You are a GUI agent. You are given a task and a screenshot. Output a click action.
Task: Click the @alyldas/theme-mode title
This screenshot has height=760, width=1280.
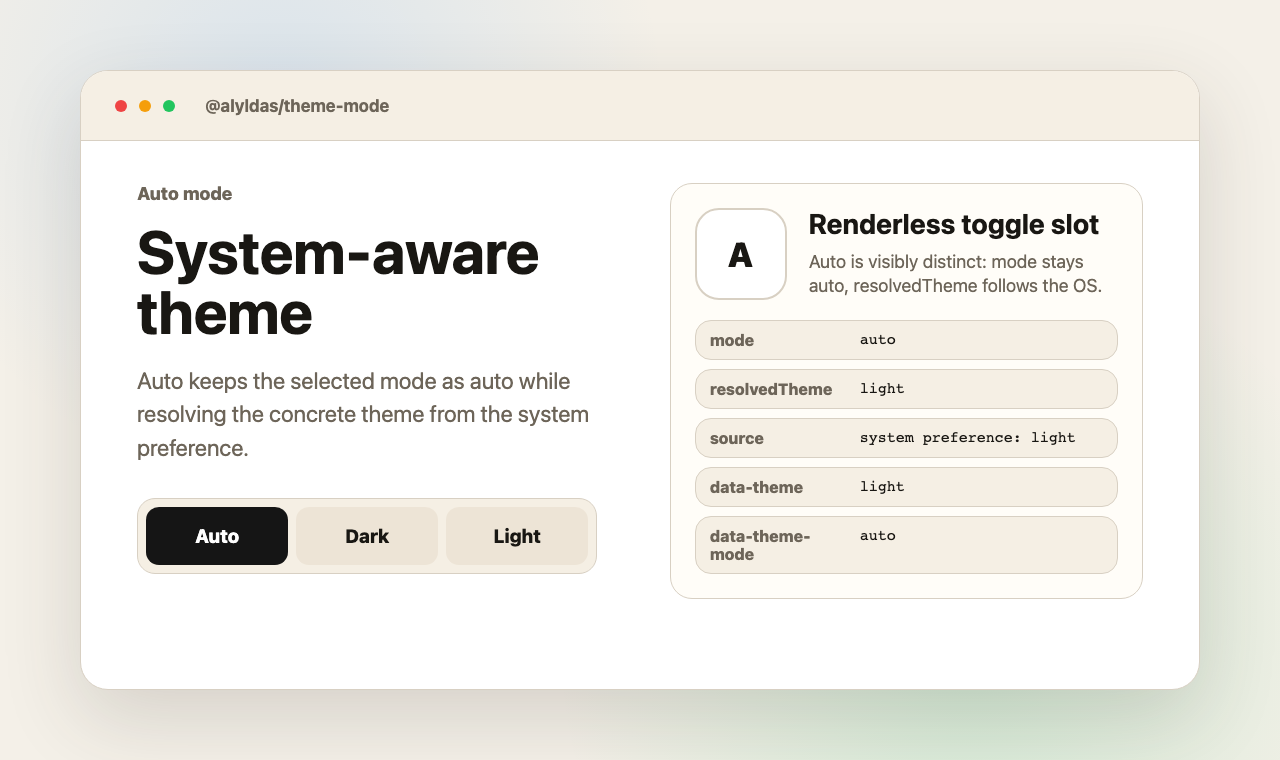pos(297,106)
